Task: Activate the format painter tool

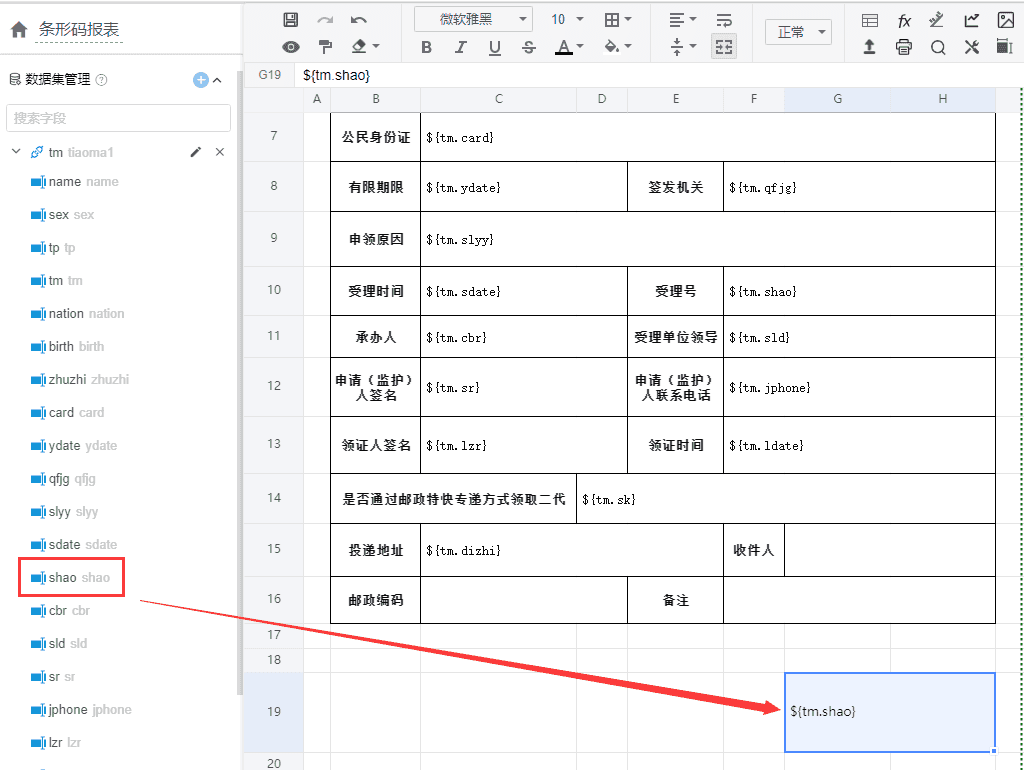Action: tap(325, 47)
